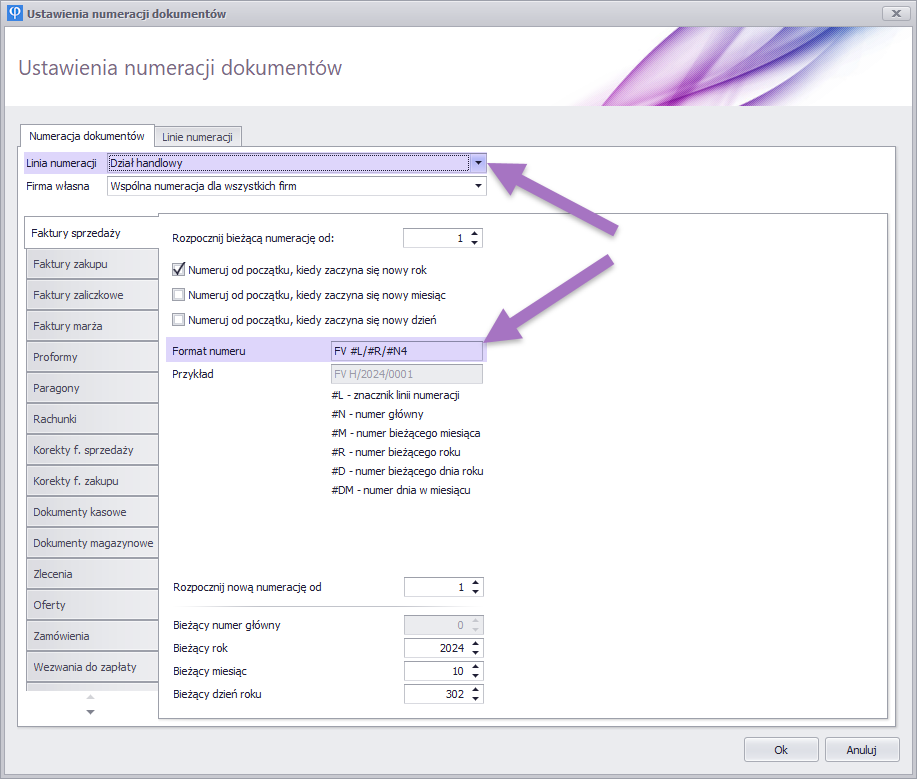Enable restart numbering on new month

point(179,295)
